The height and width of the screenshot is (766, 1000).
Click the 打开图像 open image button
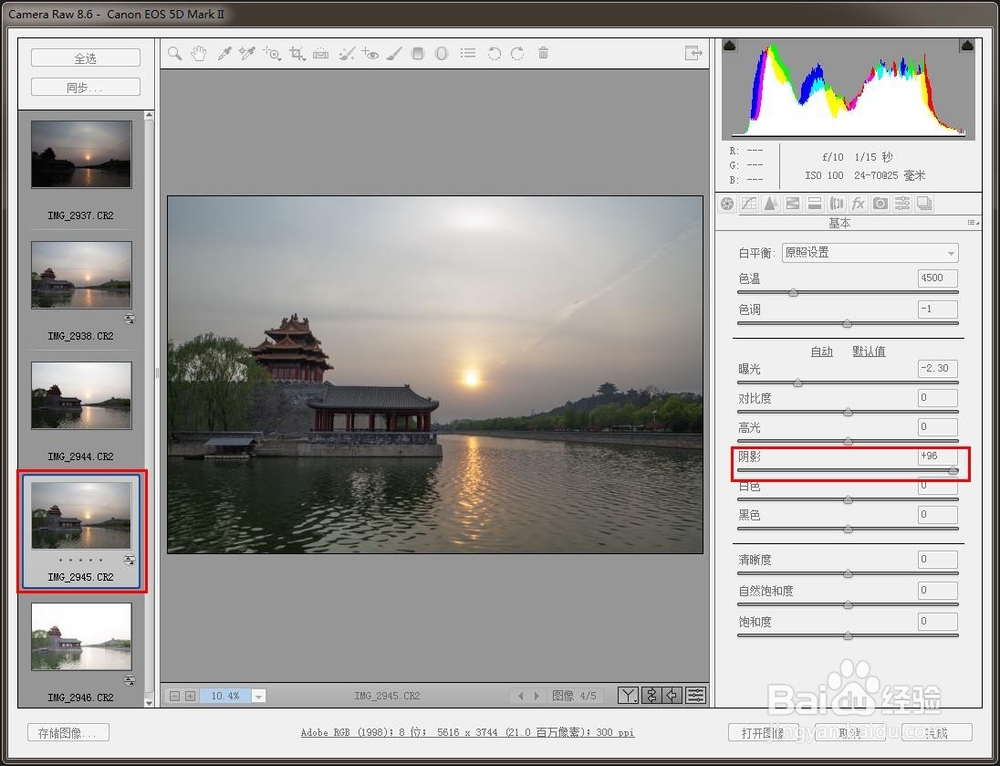[x=762, y=733]
